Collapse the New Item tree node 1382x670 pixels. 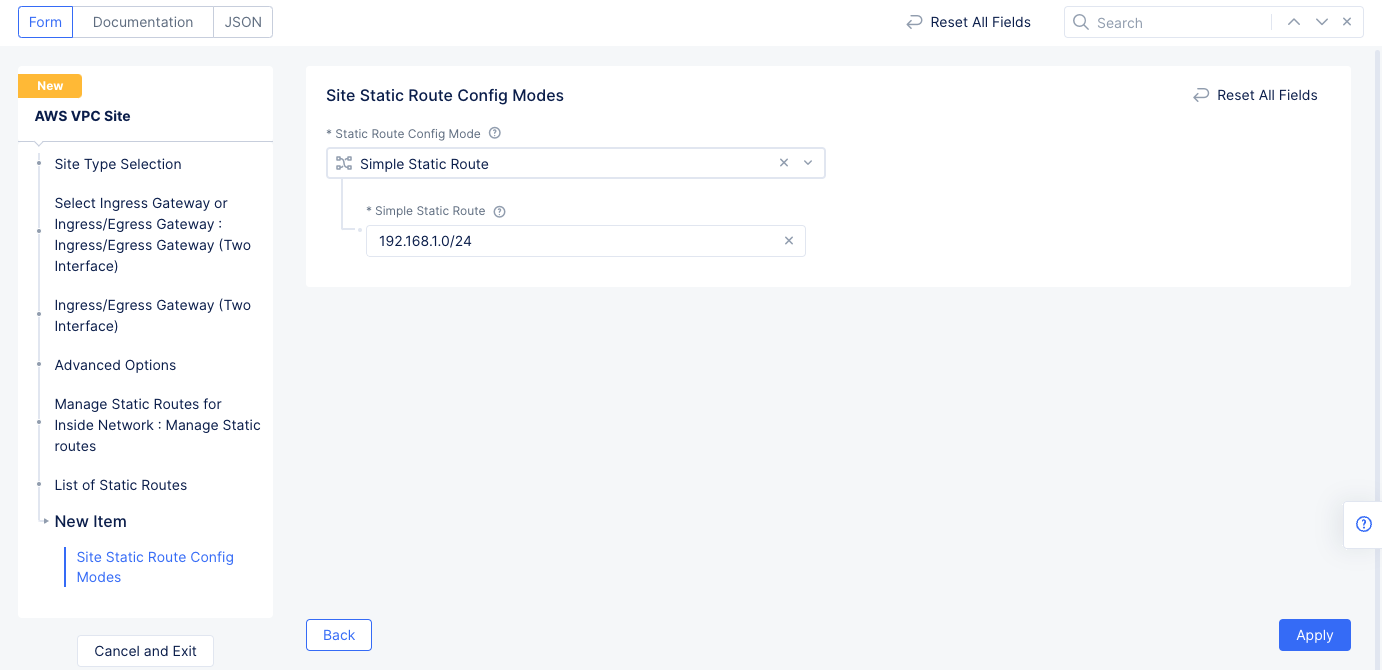[46, 521]
